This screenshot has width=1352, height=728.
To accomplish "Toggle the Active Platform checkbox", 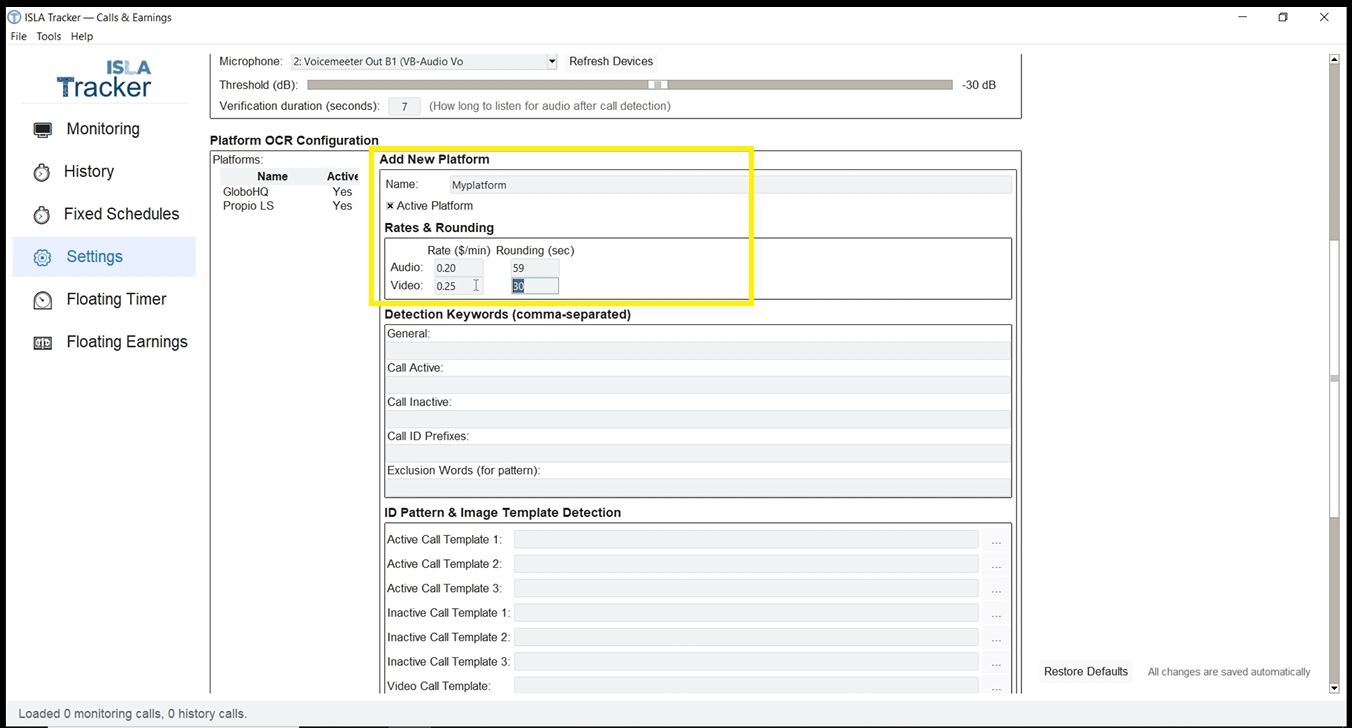I will pyautogui.click(x=390, y=206).
